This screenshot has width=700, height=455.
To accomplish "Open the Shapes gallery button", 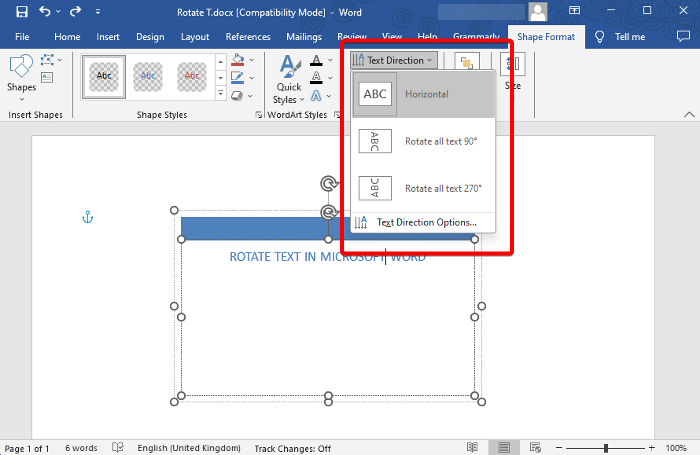I will 21,78.
